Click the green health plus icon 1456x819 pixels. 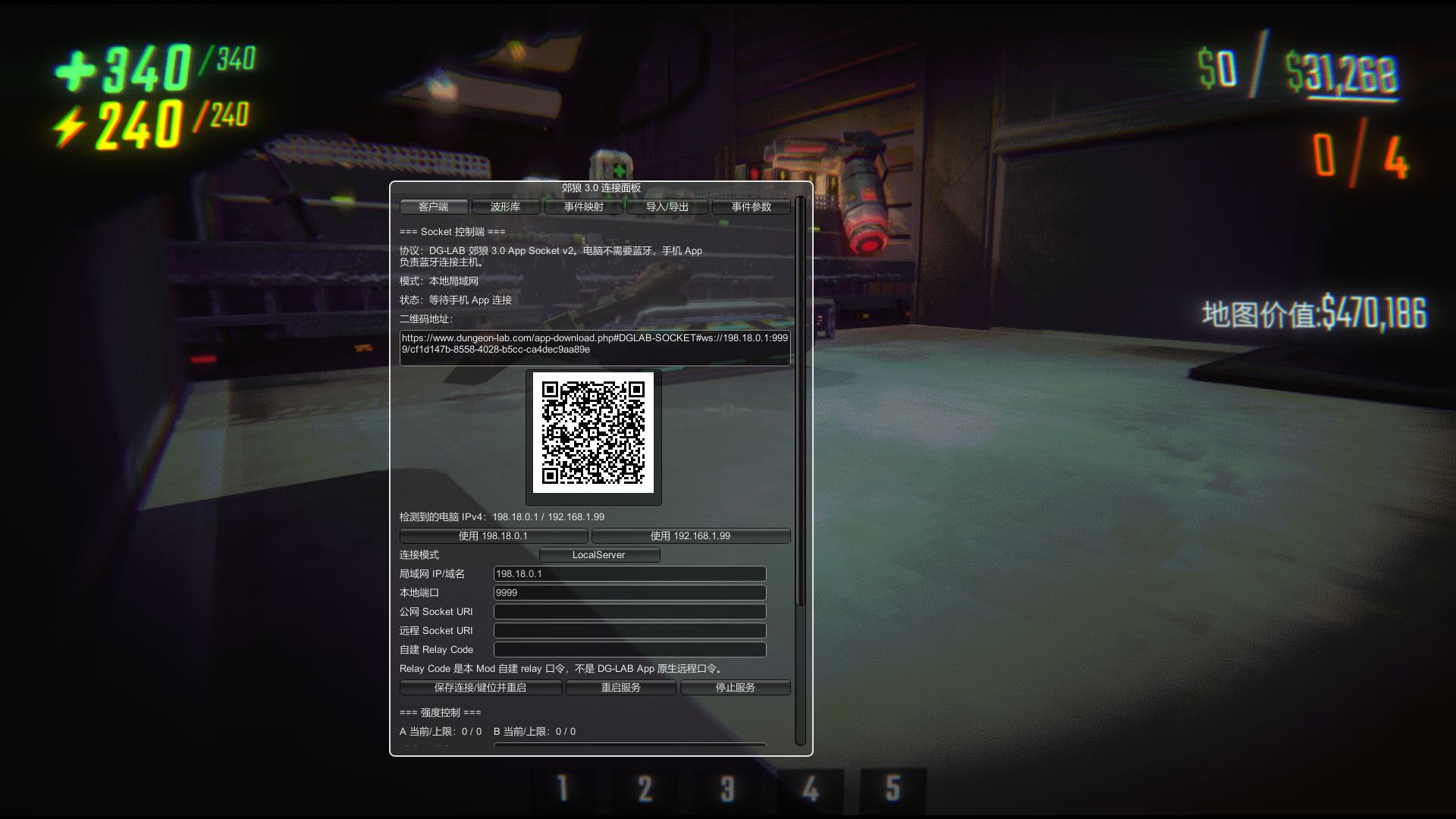tap(75, 71)
